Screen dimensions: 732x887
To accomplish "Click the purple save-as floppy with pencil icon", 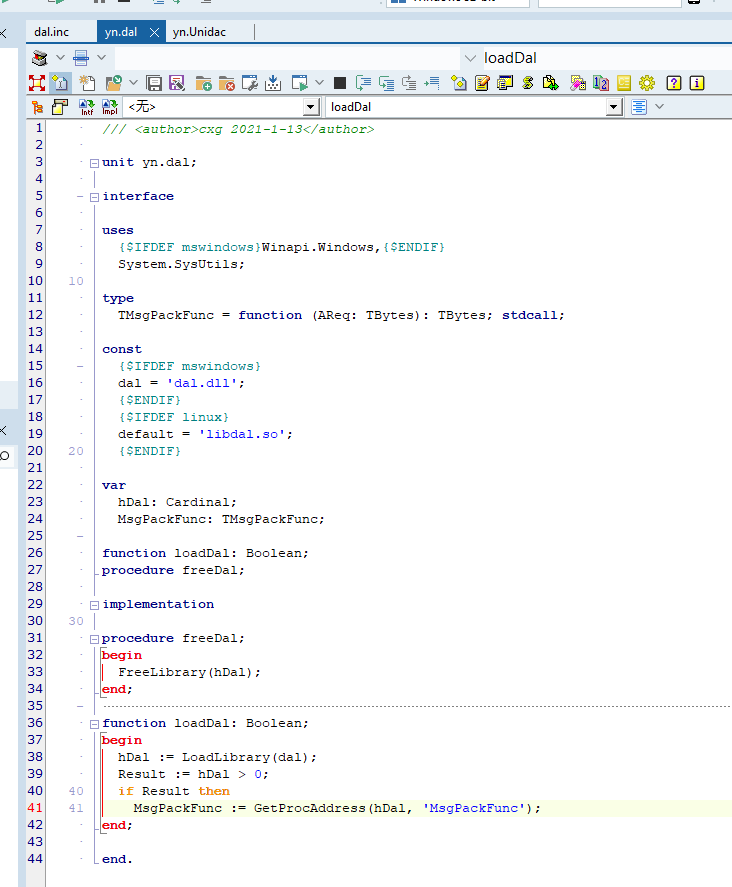I will 177,83.
